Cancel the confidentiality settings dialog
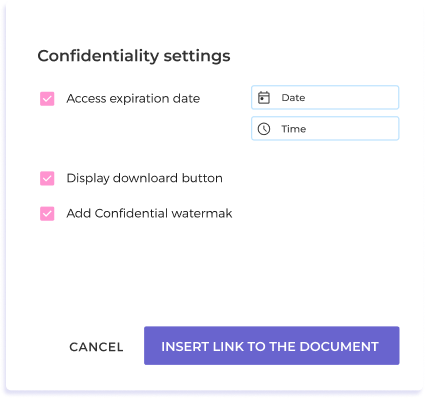This screenshot has height=399, width=425. [96, 347]
